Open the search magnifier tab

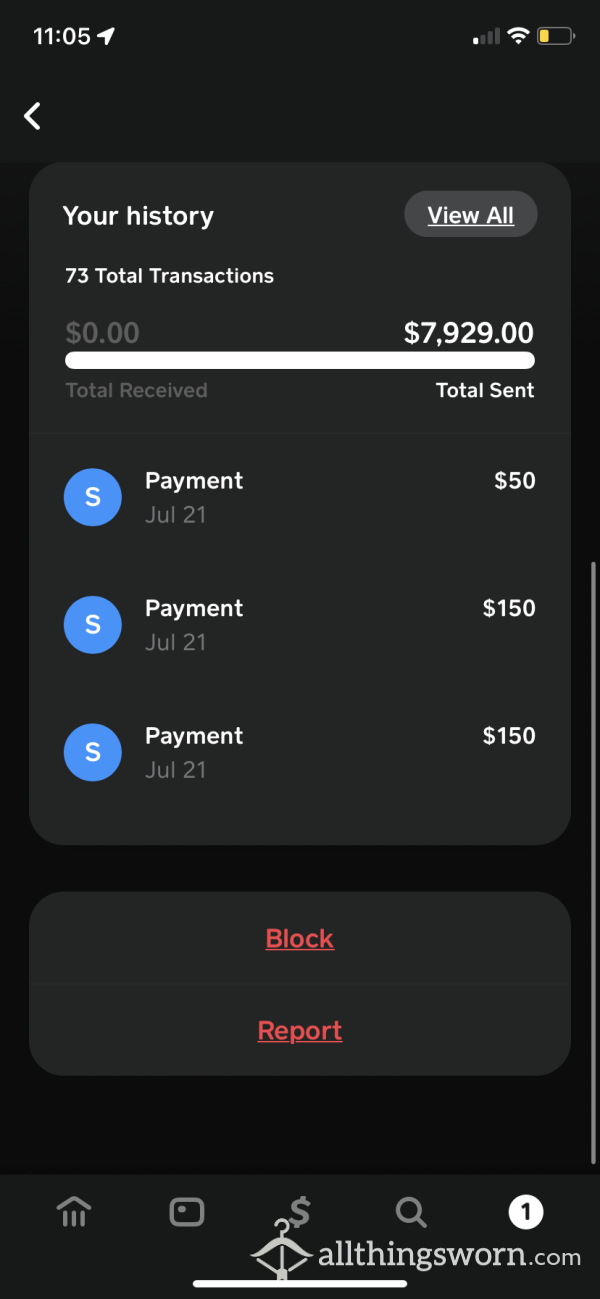point(411,1213)
